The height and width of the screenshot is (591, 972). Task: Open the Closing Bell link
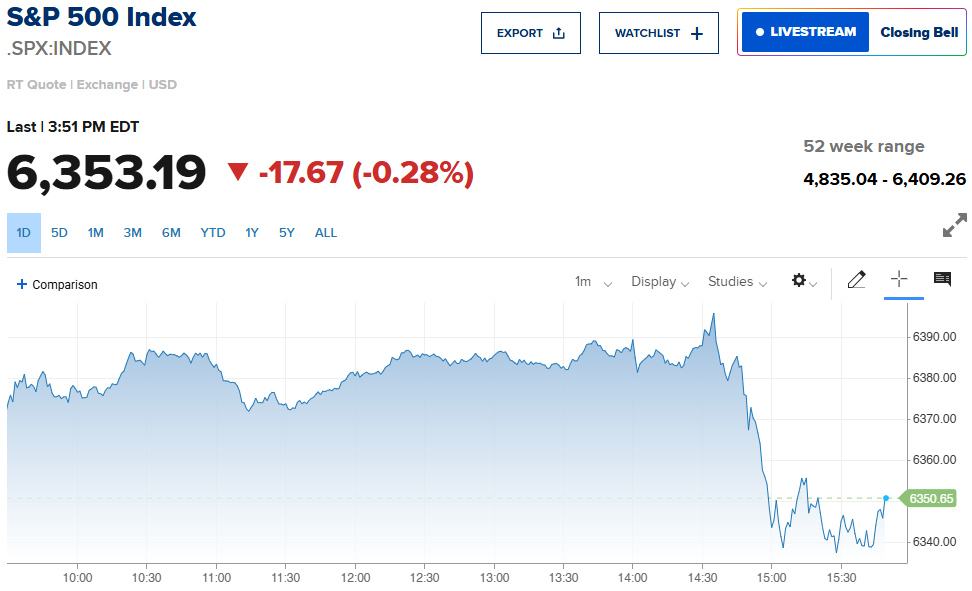coord(919,33)
